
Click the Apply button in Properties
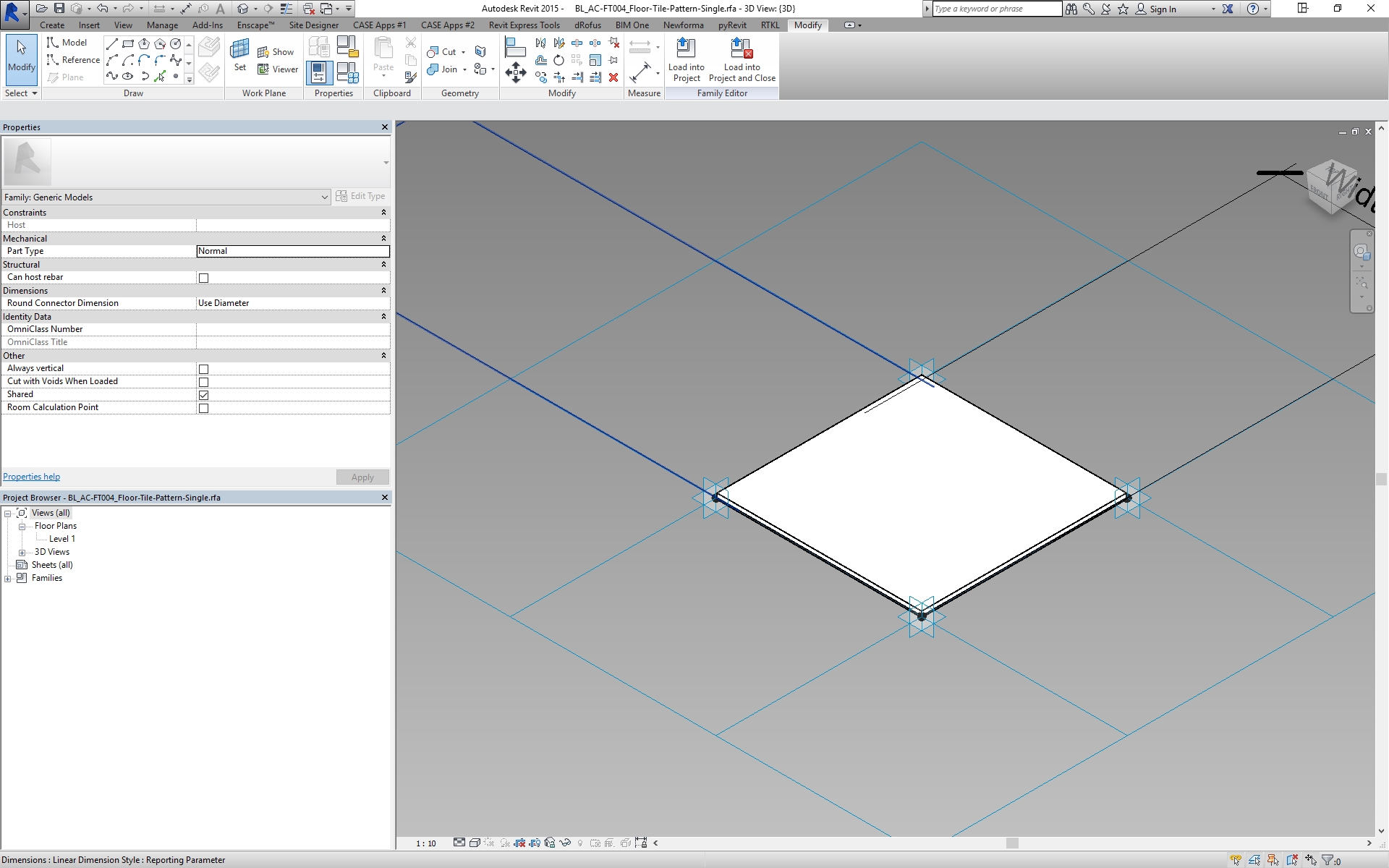[x=362, y=477]
